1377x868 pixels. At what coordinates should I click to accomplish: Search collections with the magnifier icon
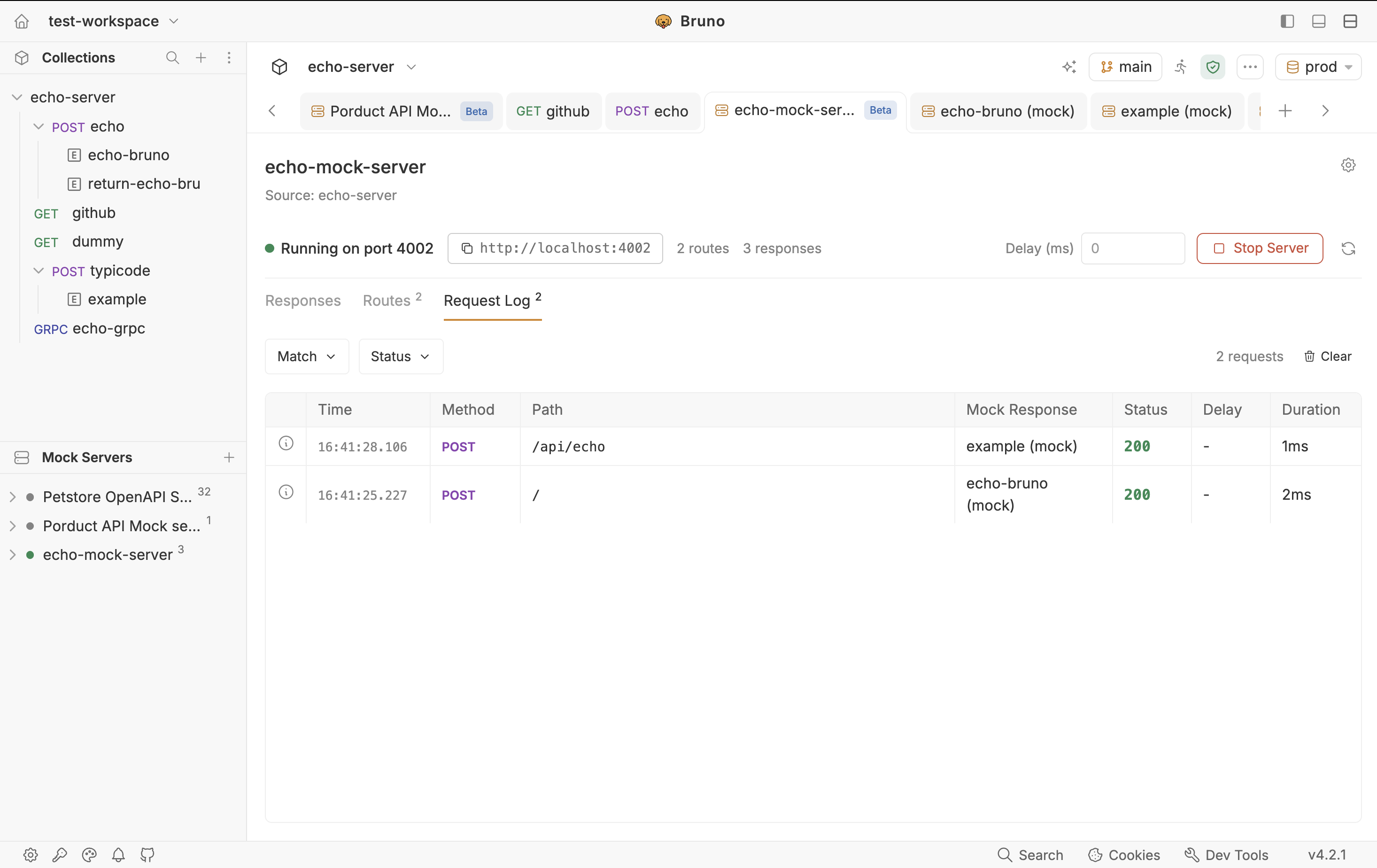172,58
